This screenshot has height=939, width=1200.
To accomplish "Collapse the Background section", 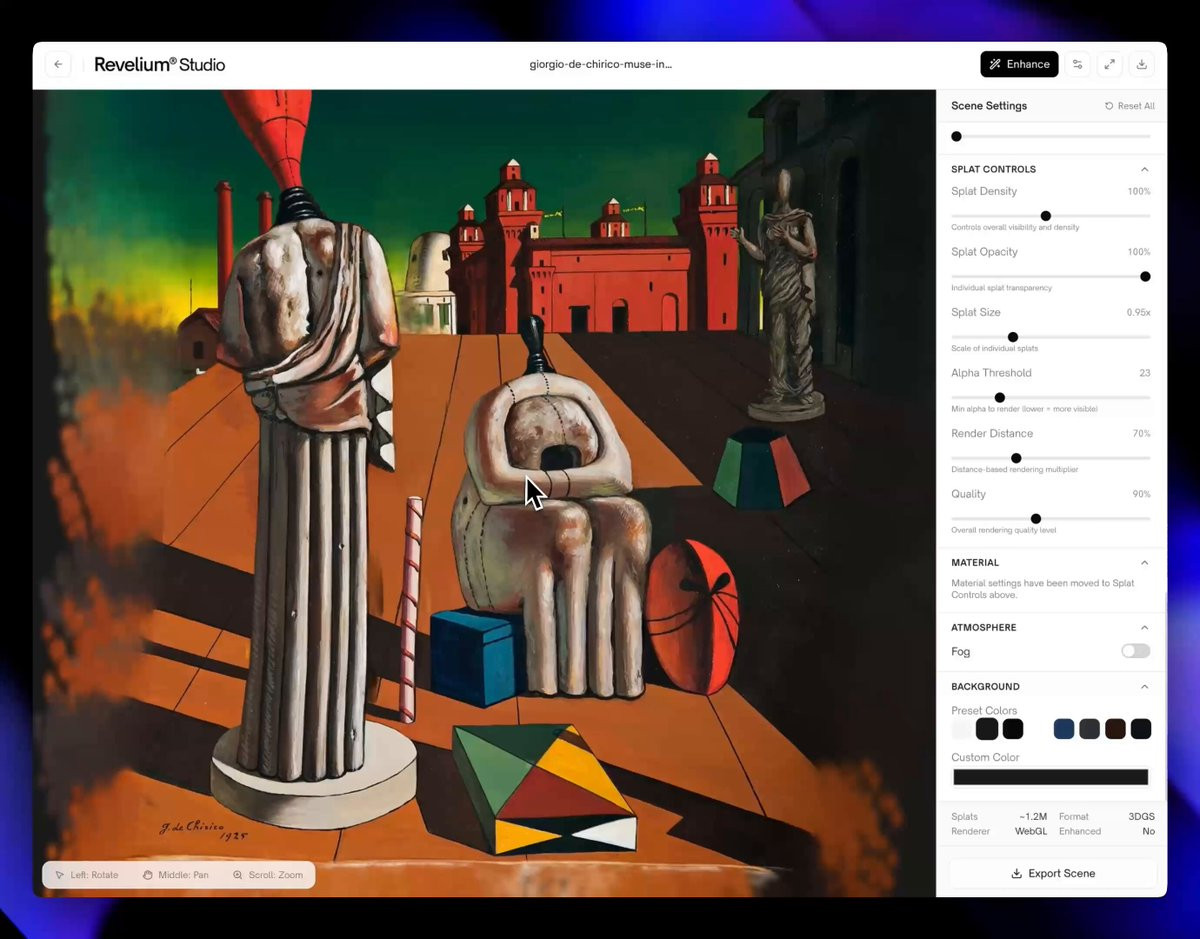I will [x=1145, y=687].
